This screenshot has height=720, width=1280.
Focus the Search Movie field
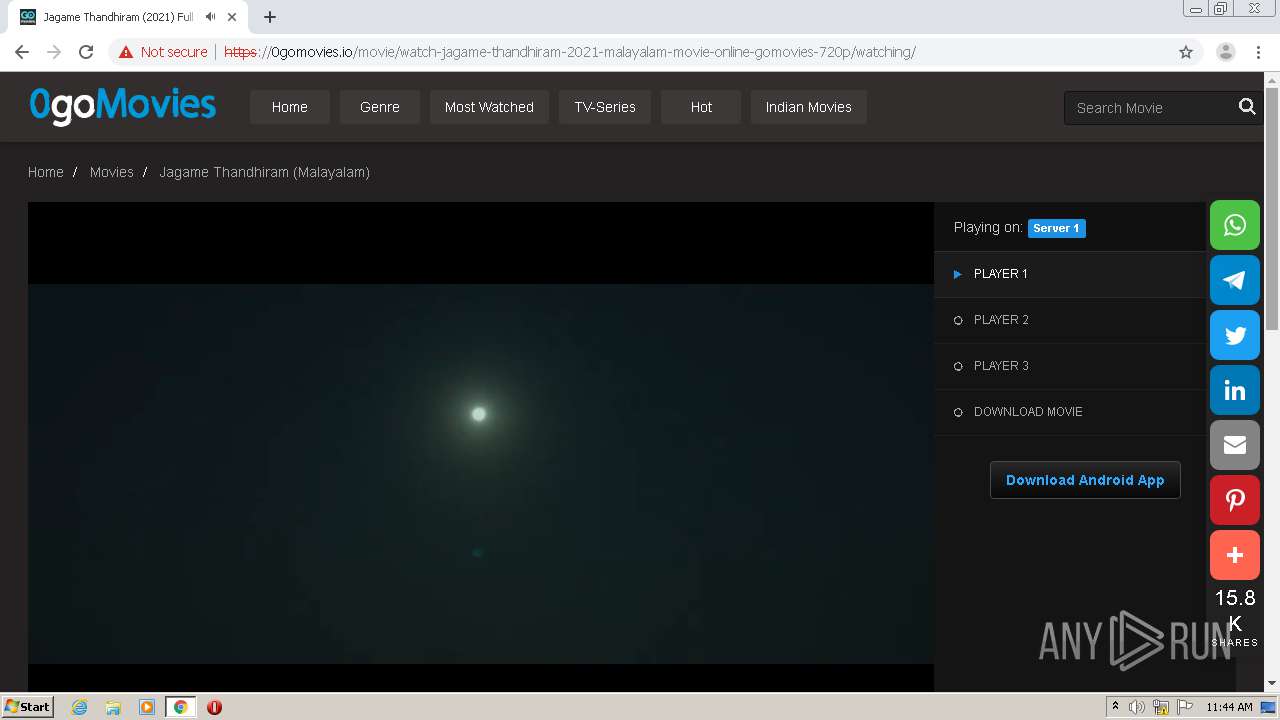click(x=1150, y=107)
